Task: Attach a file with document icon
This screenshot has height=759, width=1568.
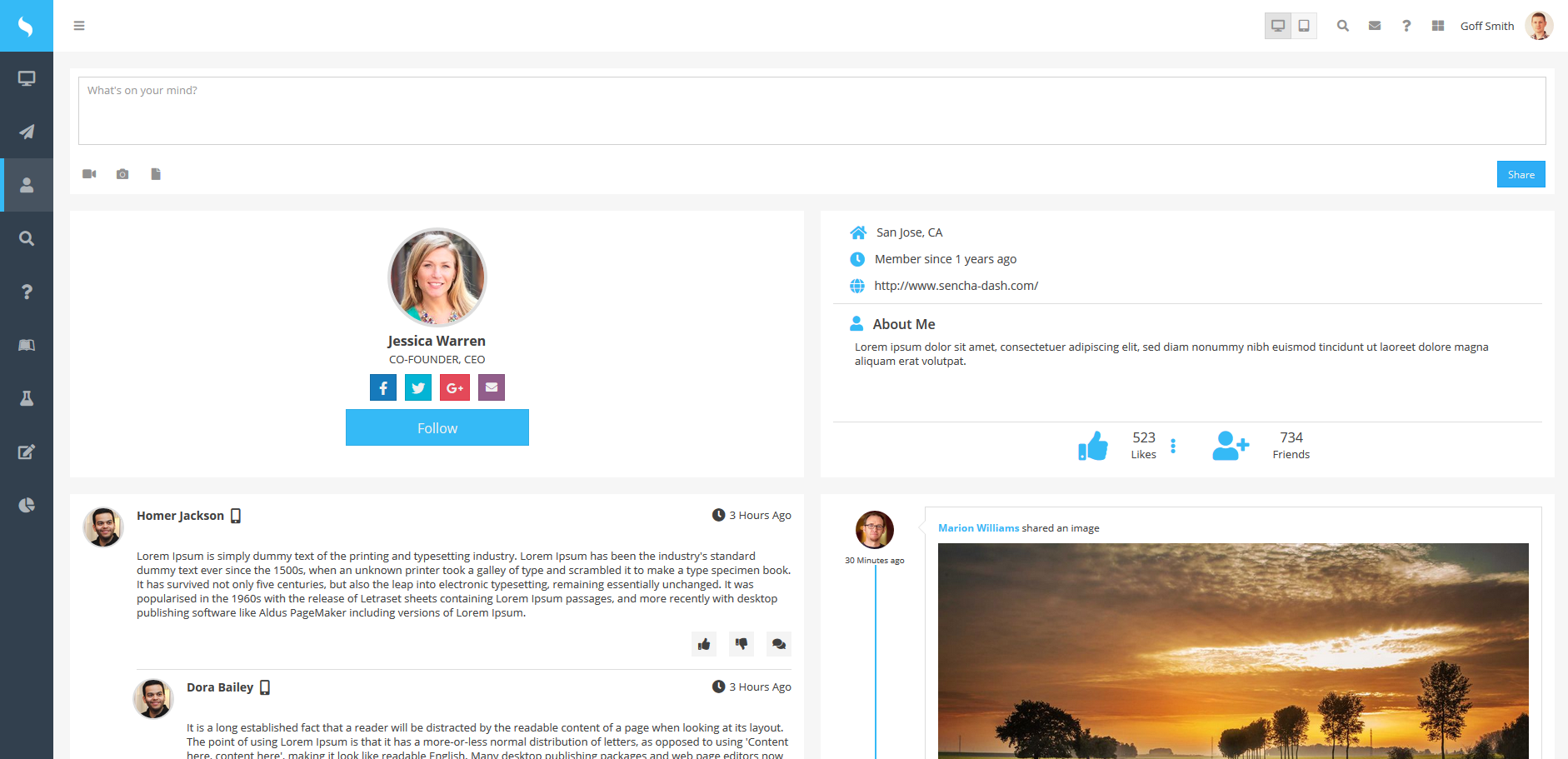Action: [x=156, y=174]
